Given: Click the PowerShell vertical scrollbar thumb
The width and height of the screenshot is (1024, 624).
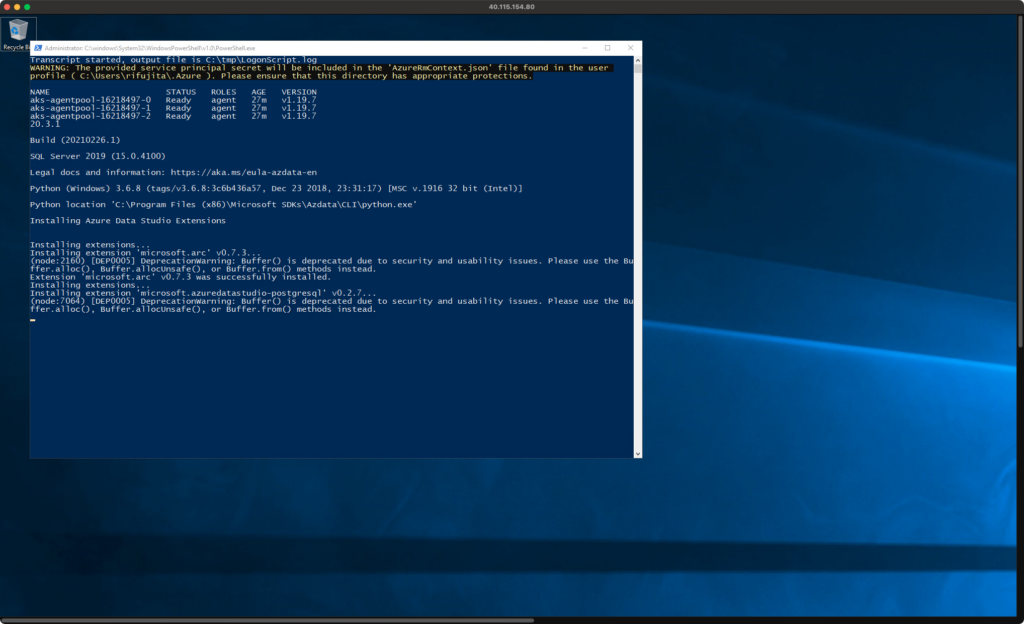Looking at the screenshot, I should (x=637, y=68).
